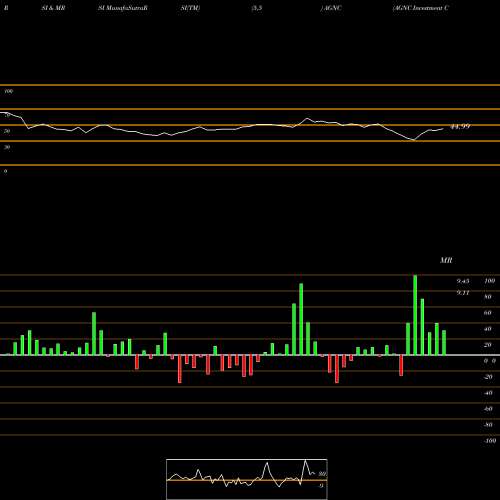The image size is (500, 500).
Task: Click the 'MR' panel label
Action: click(446, 260)
